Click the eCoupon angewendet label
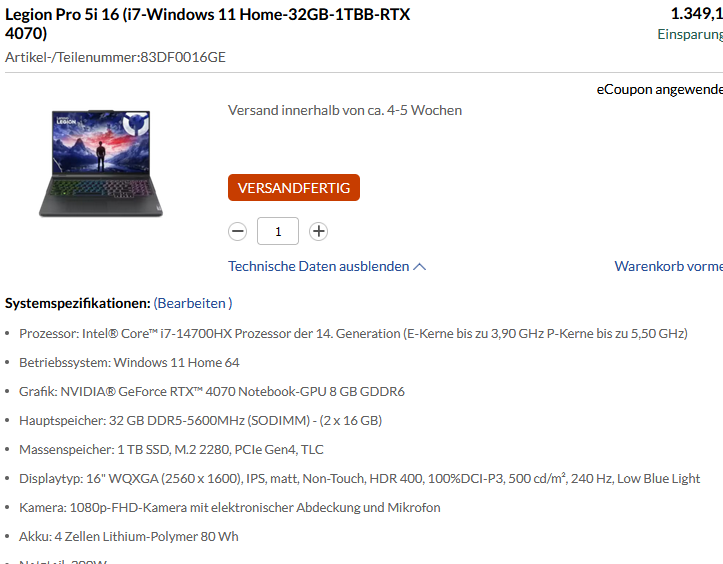 (660, 89)
